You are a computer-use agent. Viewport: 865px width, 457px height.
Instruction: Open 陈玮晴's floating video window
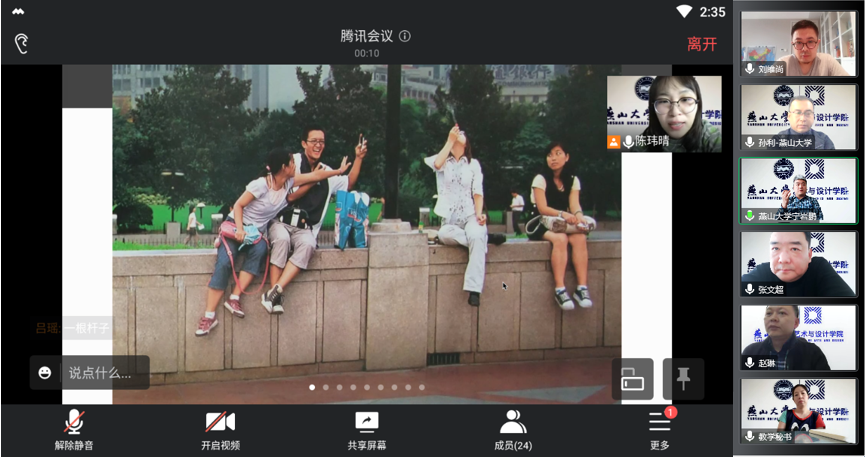point(664,113)
